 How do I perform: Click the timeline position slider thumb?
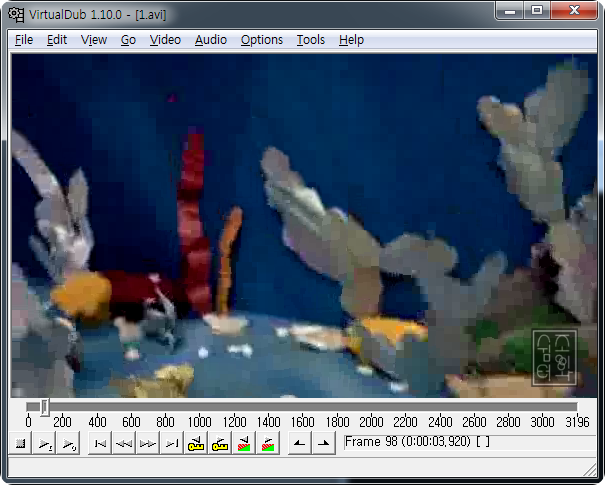click(45, 407)
